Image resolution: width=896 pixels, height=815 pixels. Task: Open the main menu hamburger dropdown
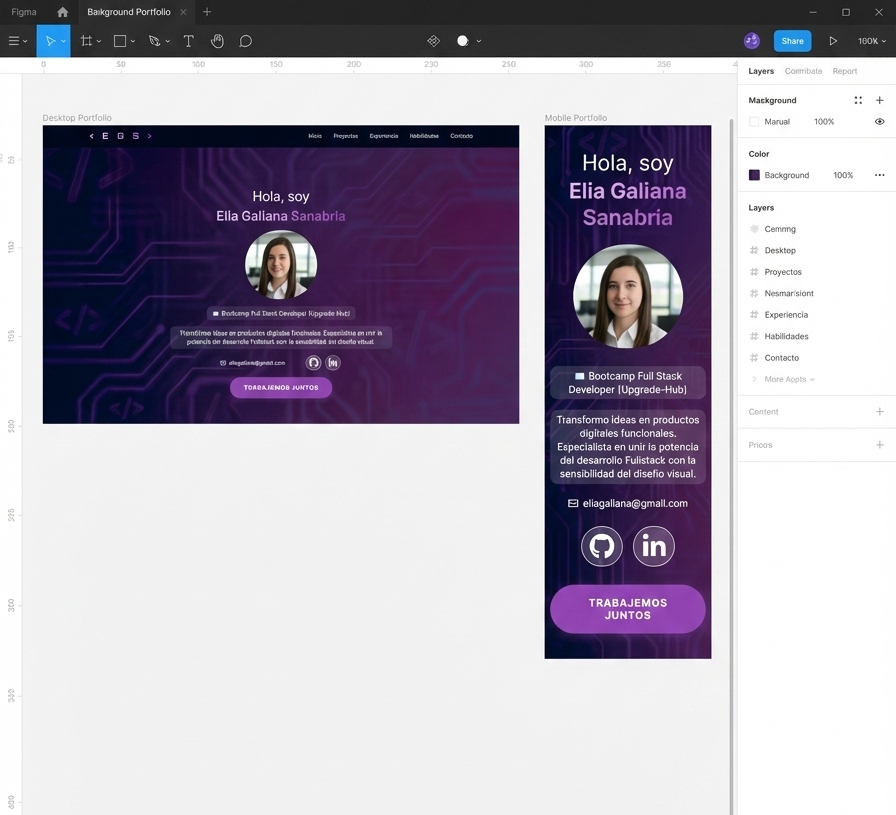point(17,41)
